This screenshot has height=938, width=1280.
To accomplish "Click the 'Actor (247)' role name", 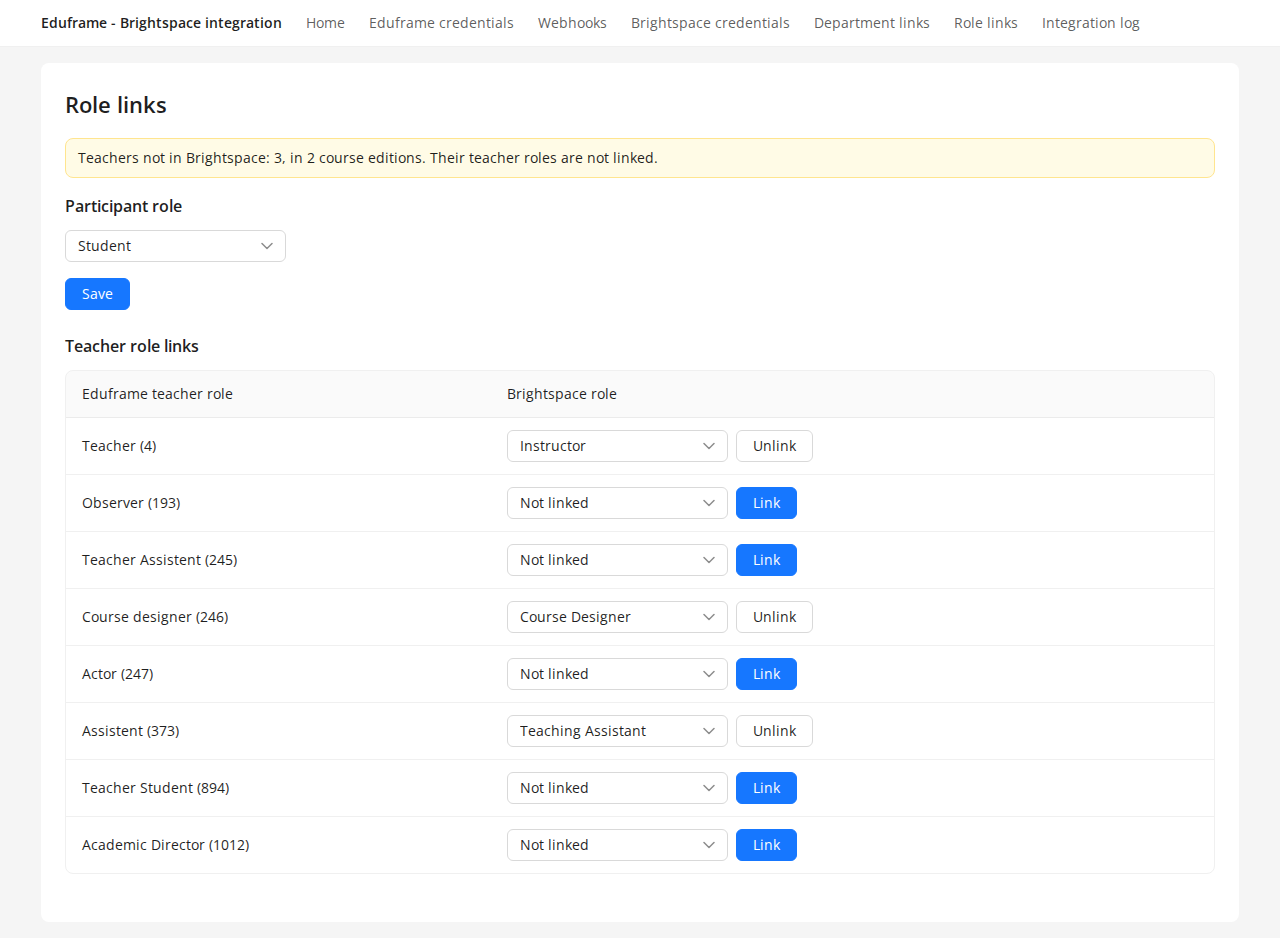I will (x=118, y=674).
